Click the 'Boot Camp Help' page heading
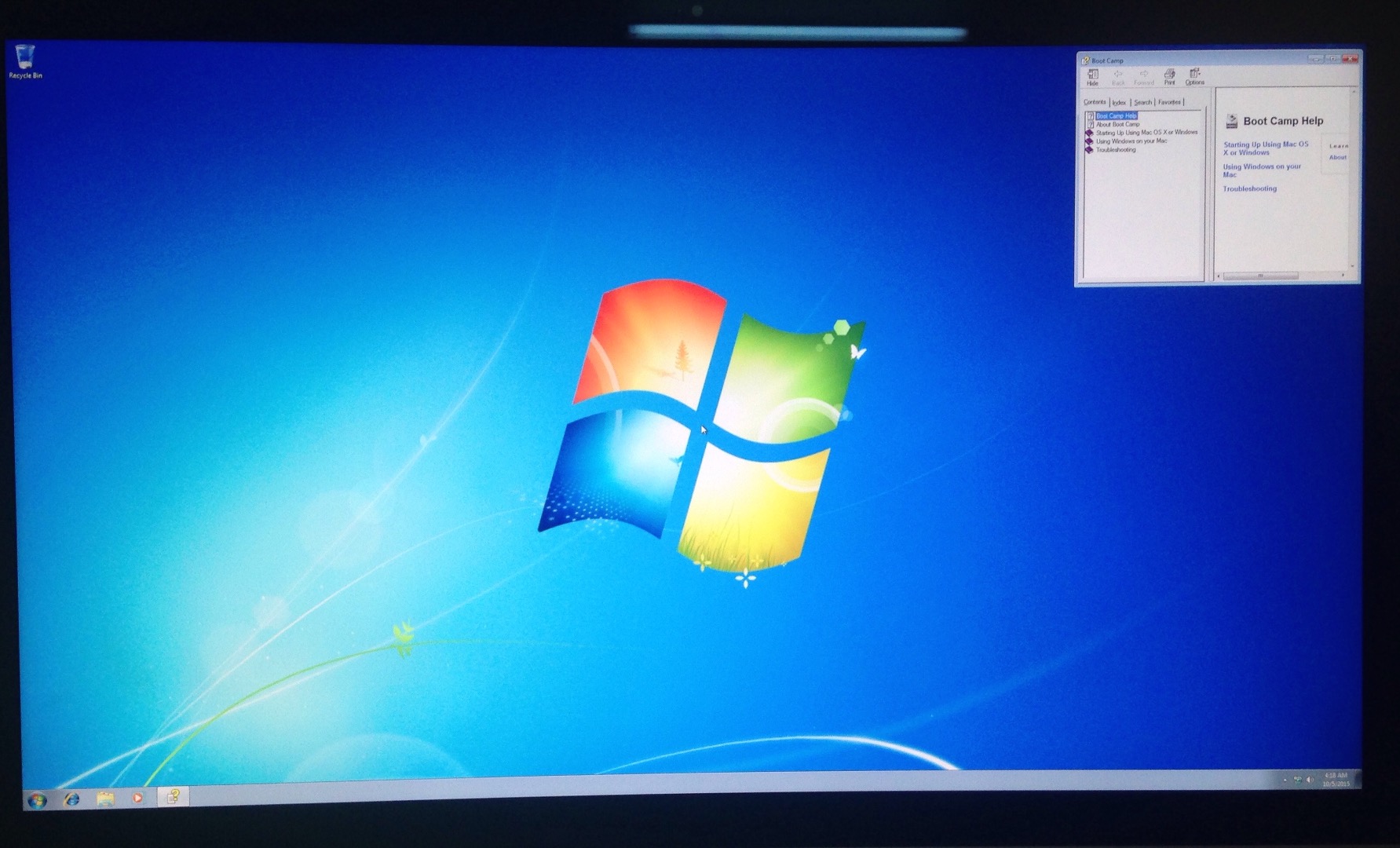 tap(1283, 121)
